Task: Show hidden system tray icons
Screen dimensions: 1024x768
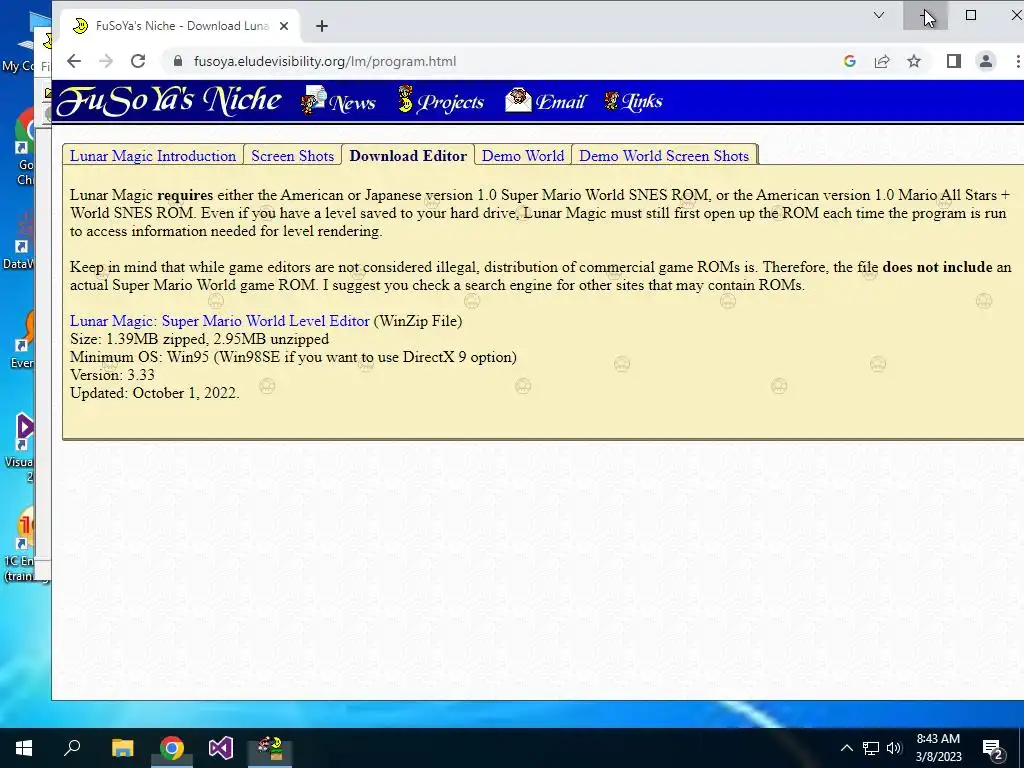Action: pyautogui.click(x=846, y=748)
